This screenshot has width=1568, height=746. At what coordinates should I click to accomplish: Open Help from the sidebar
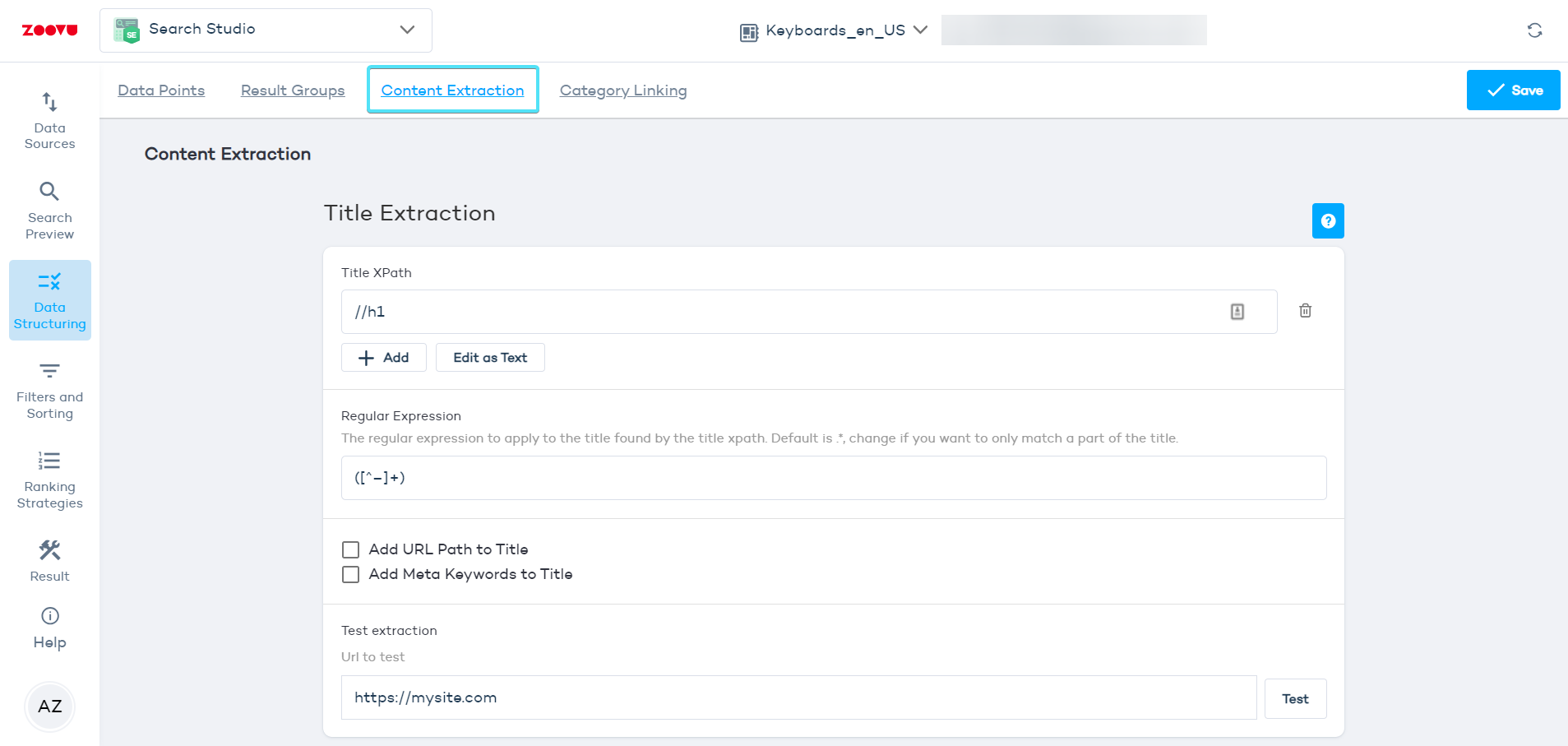(49, 627)
